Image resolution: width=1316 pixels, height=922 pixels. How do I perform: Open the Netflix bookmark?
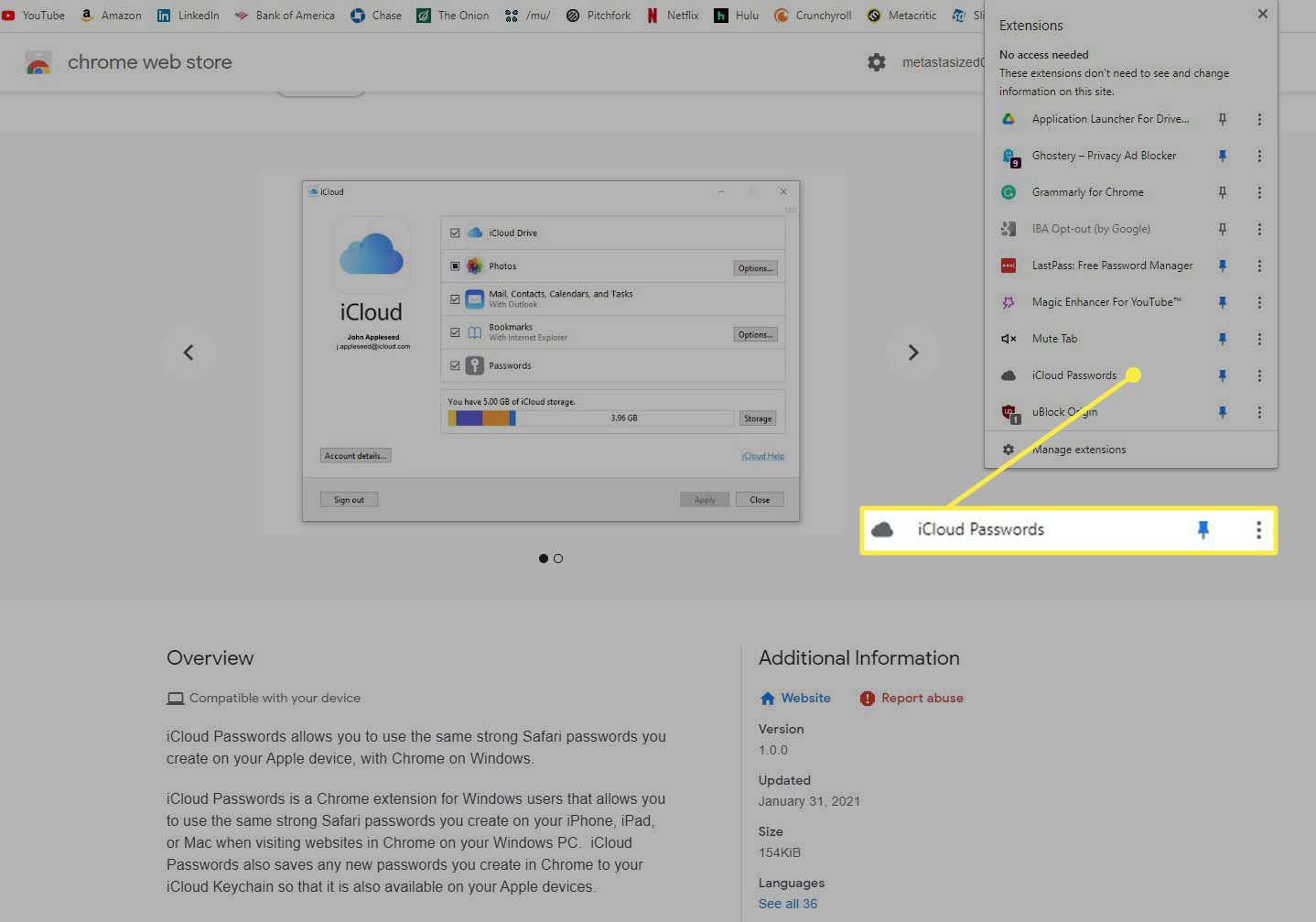click(x=673, y=15)
